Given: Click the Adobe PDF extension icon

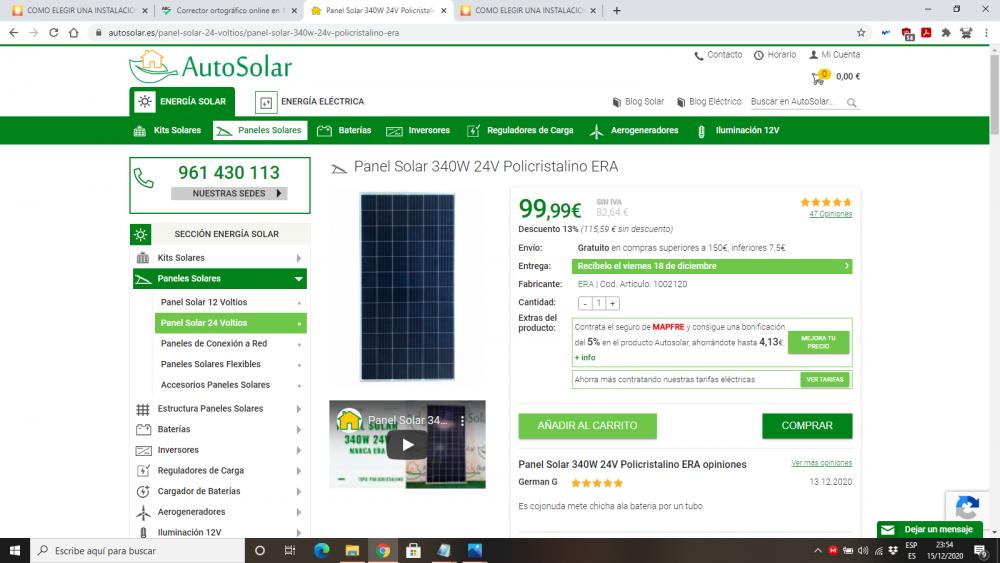Looking at the screenshot, I should 926,33.
